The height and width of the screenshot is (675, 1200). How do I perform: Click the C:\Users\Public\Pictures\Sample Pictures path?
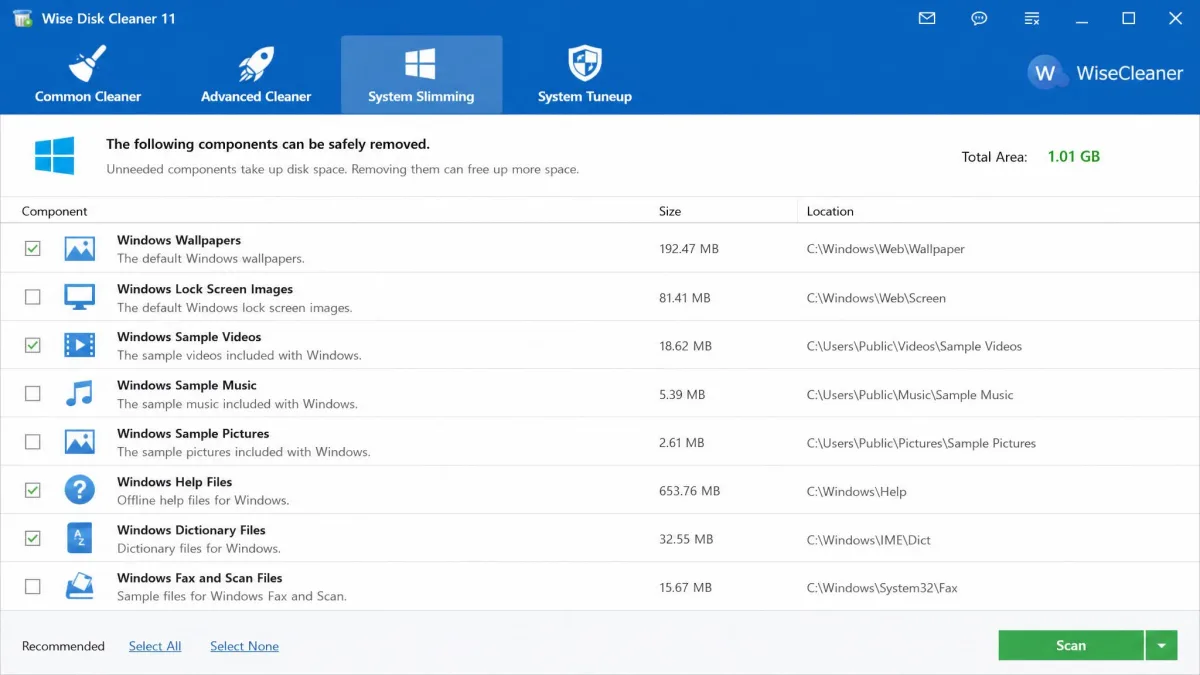[x=921, y=443]
